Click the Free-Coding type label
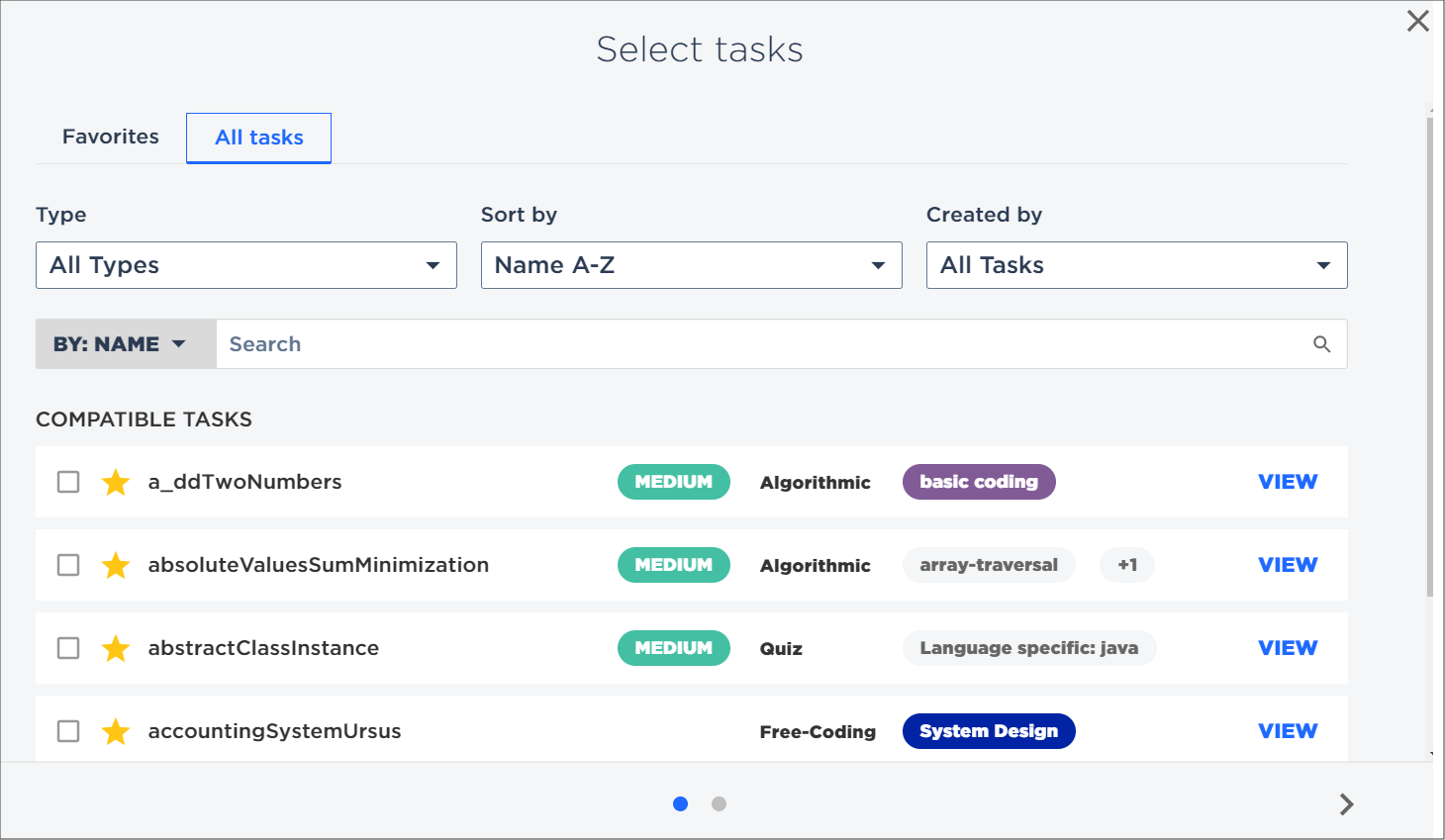1445x840 pixels. coord(818,732)
